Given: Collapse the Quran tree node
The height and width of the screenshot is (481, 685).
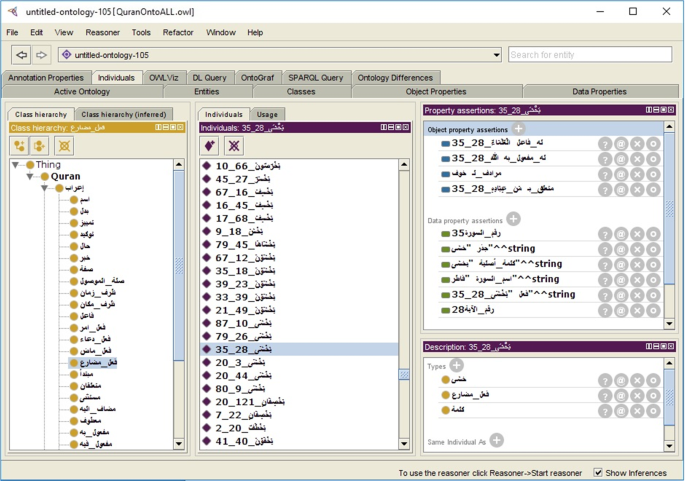Looking at the screenshot, I should point(30,176).
